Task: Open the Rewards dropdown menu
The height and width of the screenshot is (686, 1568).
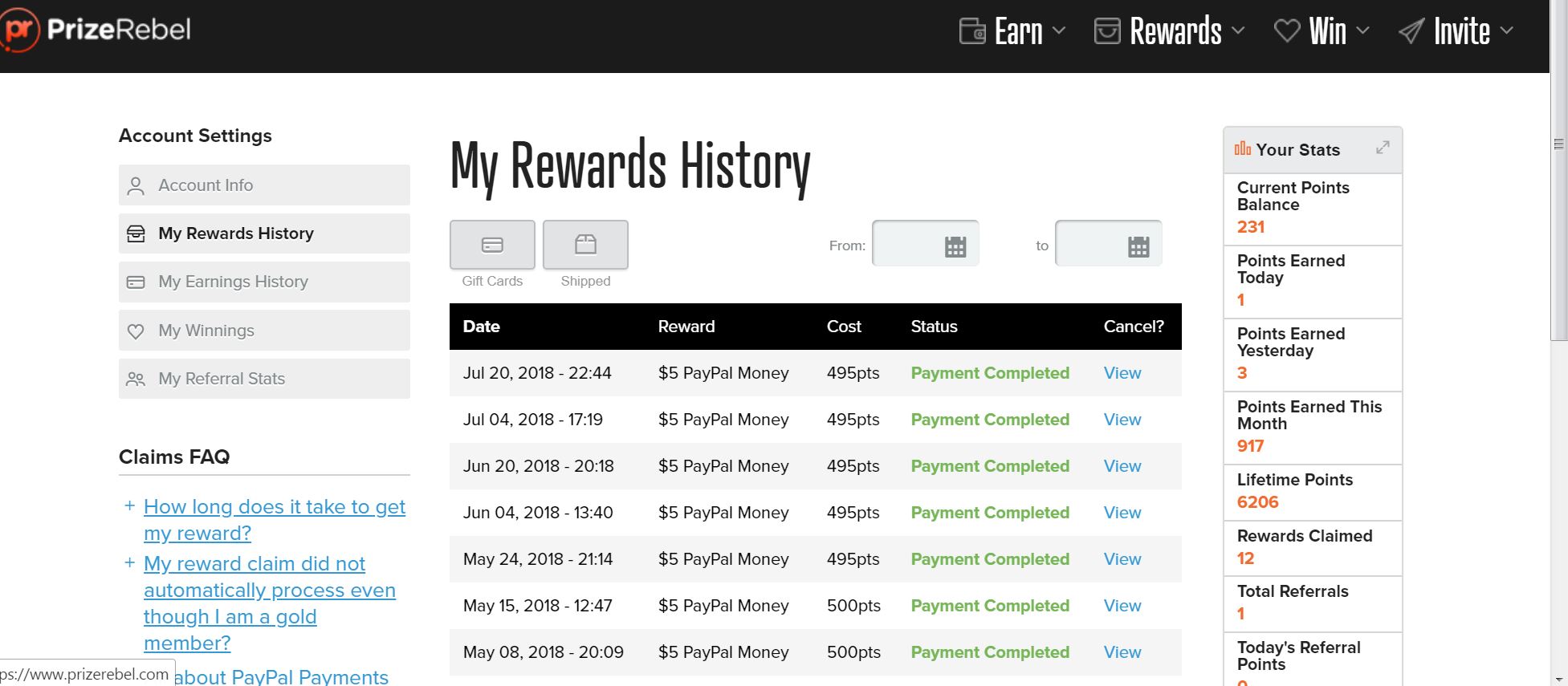Action: (x=1170, y=31)
